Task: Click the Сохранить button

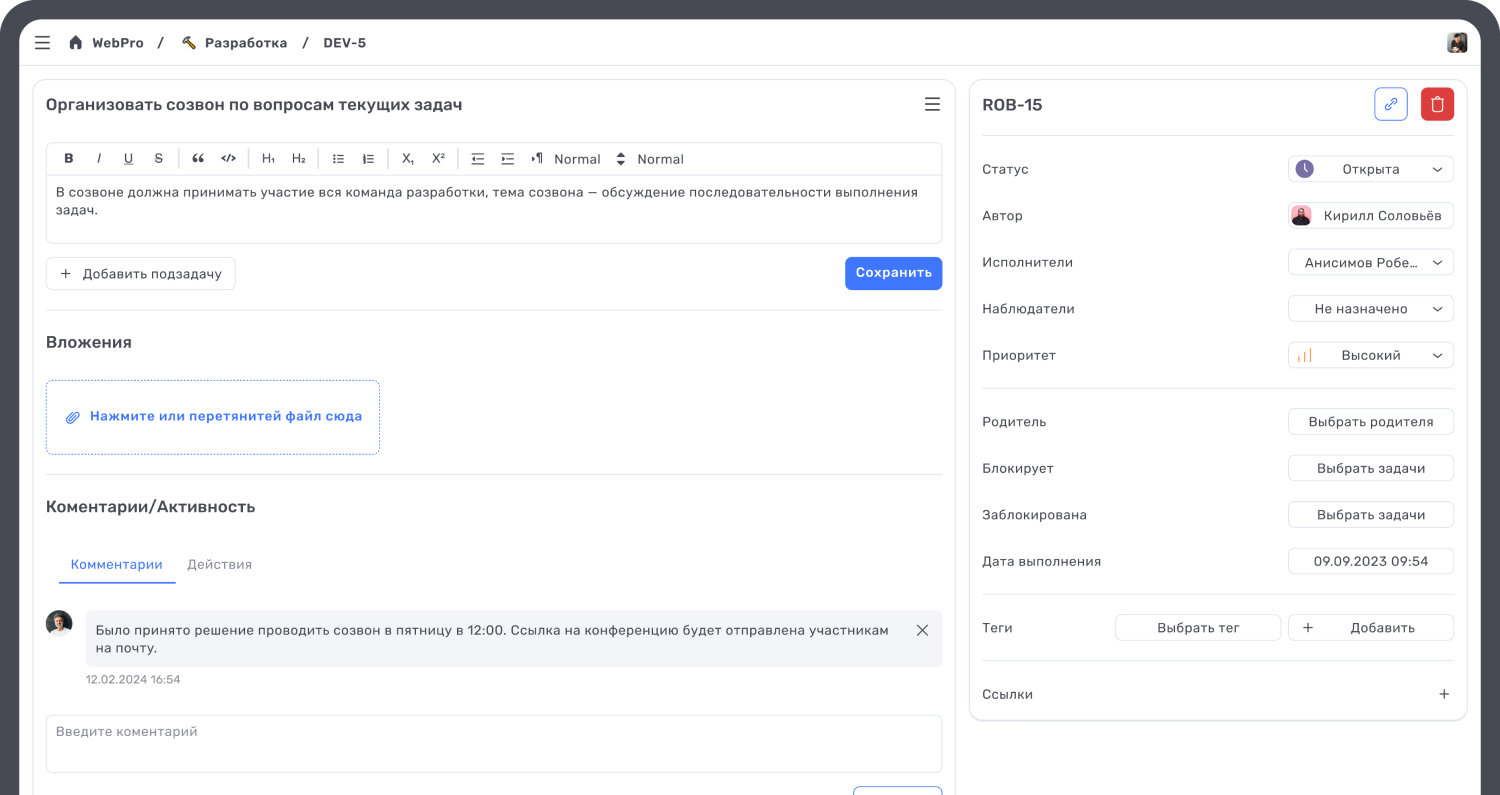Action: point(893,273)
